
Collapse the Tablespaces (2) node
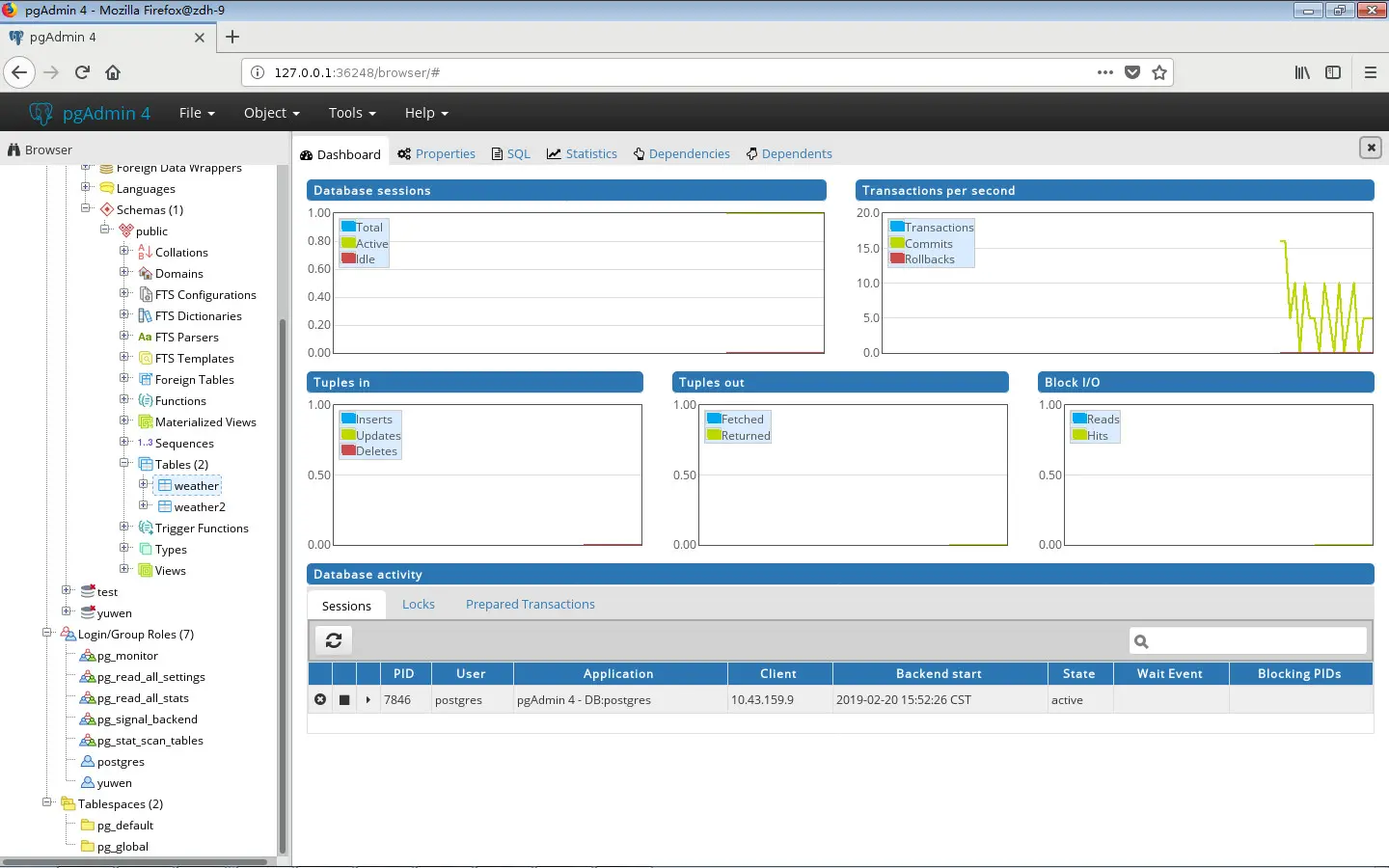tap(47, 802)
